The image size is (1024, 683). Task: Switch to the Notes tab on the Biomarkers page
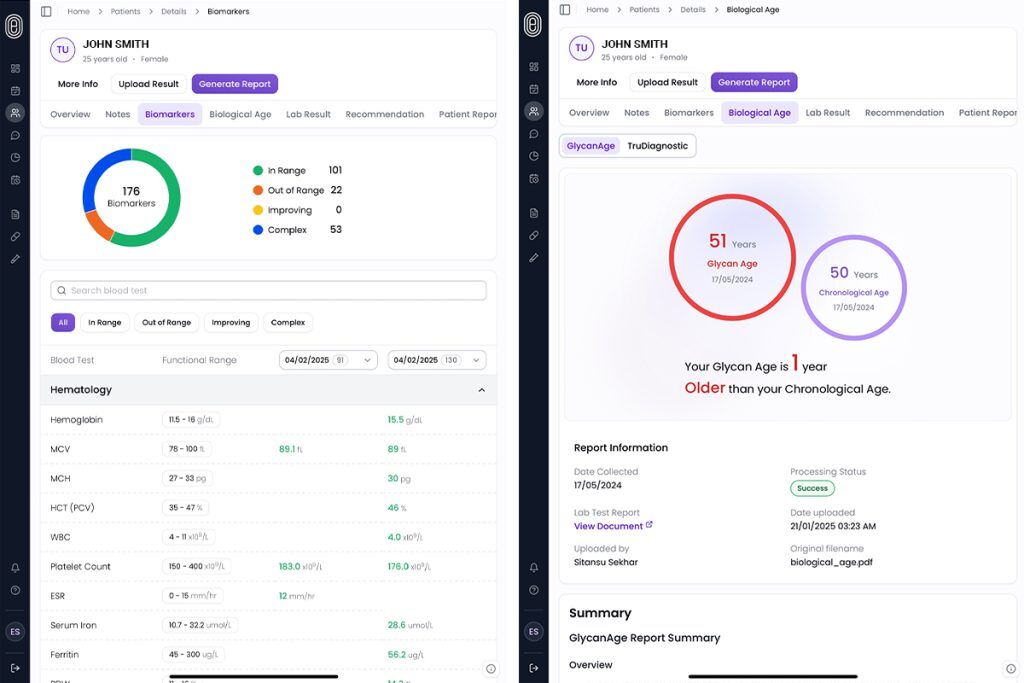(x=118, y=114)
